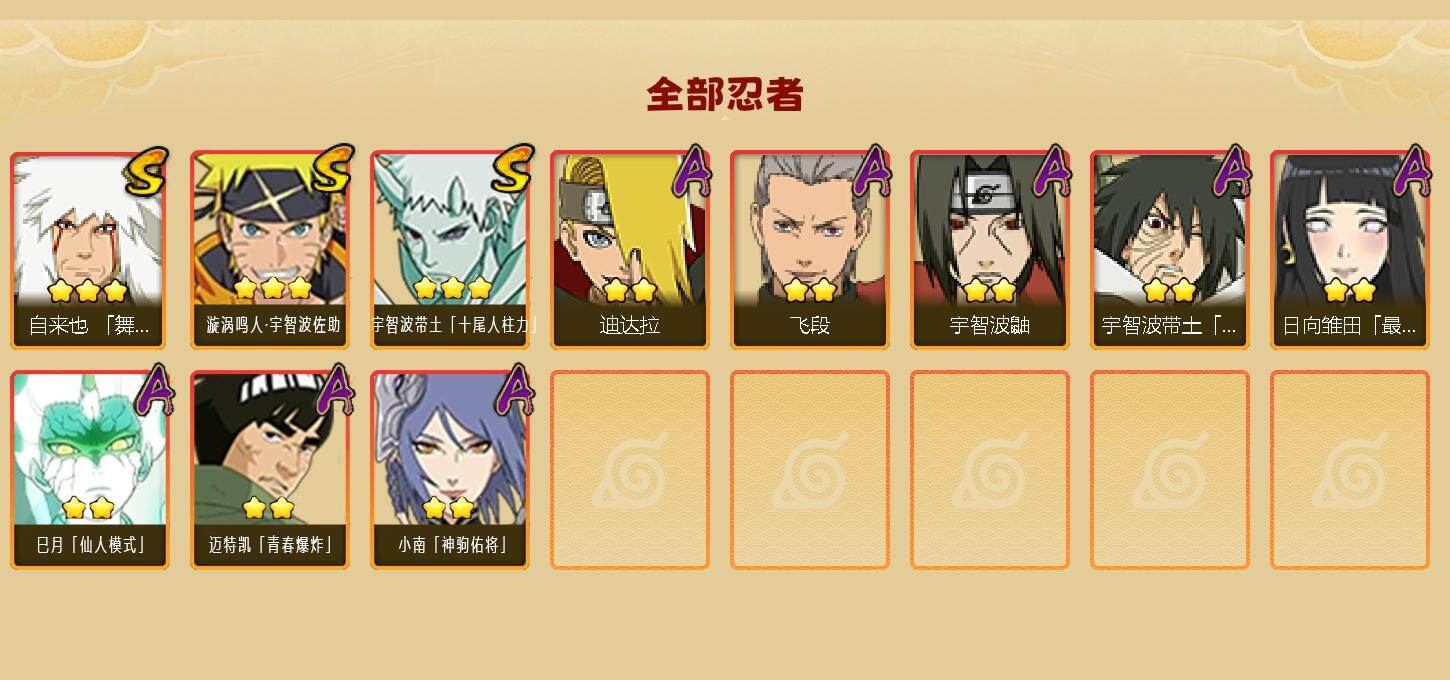Click the S rank badge on 漩涡鸣人·宇智波佐助
Screen dimensions: 1450x680
pyautogui.click(x=331, y=169)
